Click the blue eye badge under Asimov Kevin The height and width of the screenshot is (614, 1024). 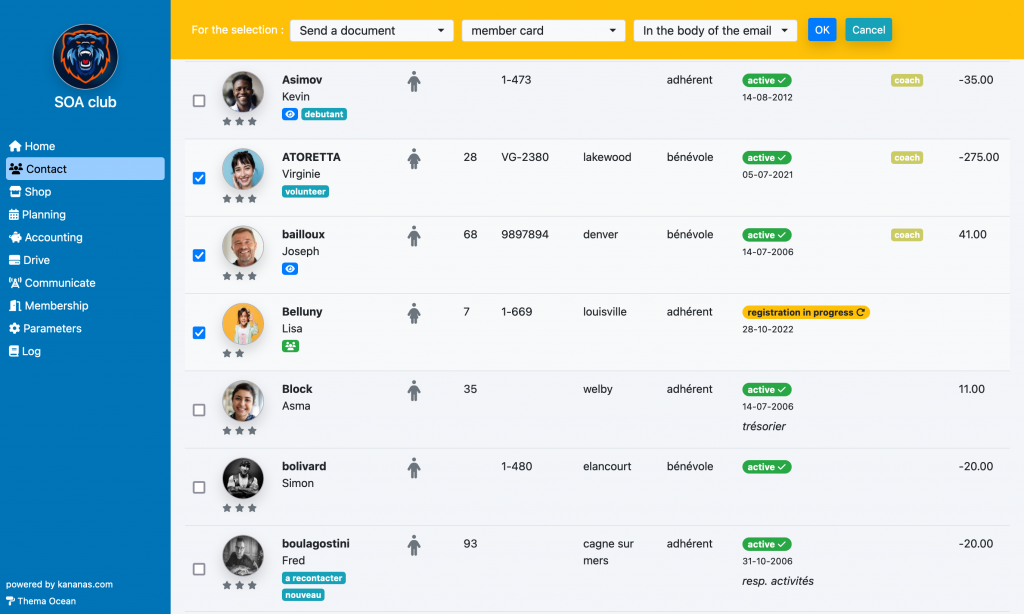290,114
